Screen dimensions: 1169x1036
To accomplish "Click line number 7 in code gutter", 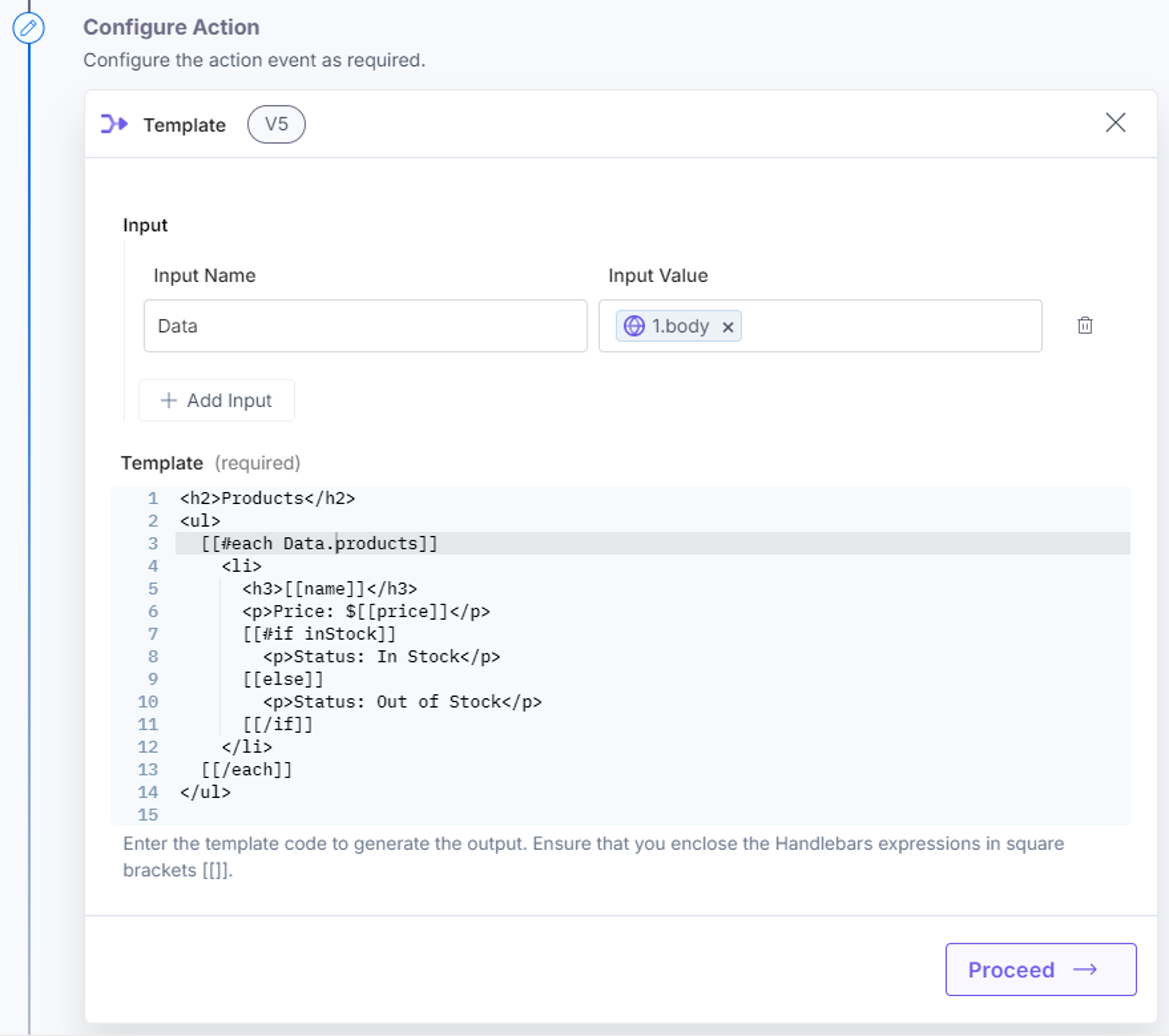I will point(153,634).
